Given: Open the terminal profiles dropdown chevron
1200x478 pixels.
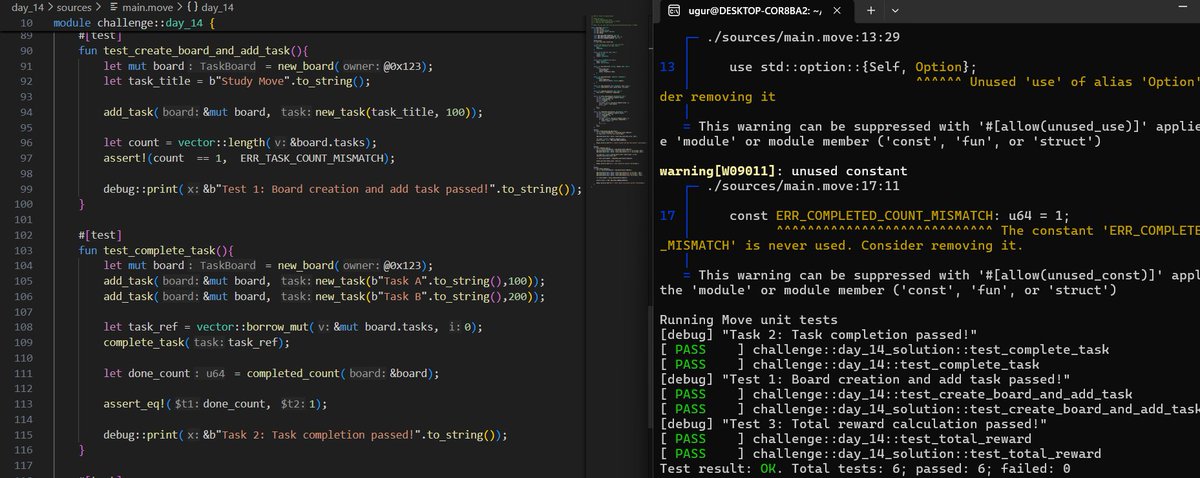Looking at the screenshot, I should (895, 10).
